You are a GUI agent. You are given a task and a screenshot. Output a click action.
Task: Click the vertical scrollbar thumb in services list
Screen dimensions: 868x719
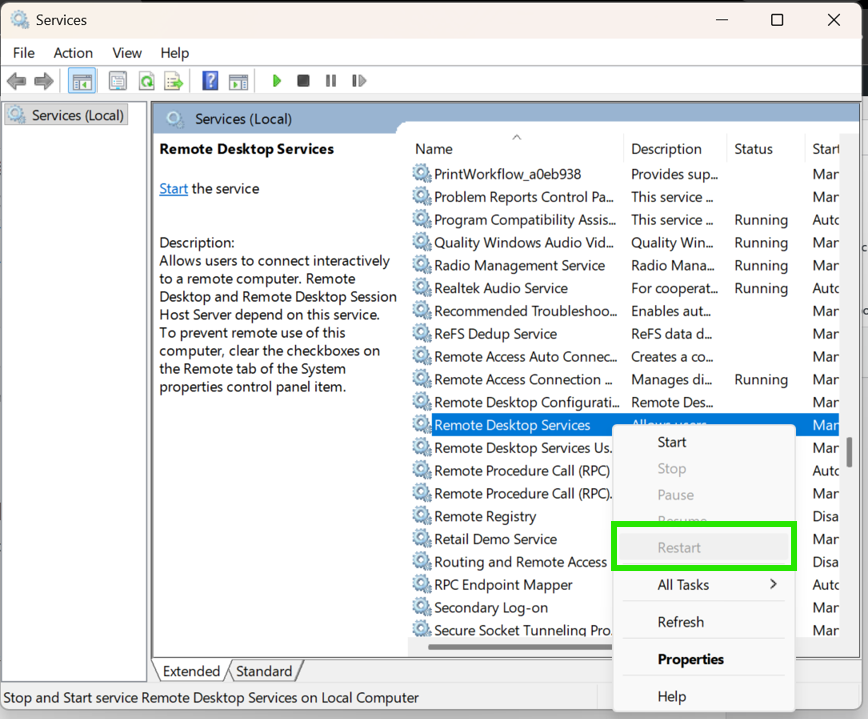[x=849, y=453]
